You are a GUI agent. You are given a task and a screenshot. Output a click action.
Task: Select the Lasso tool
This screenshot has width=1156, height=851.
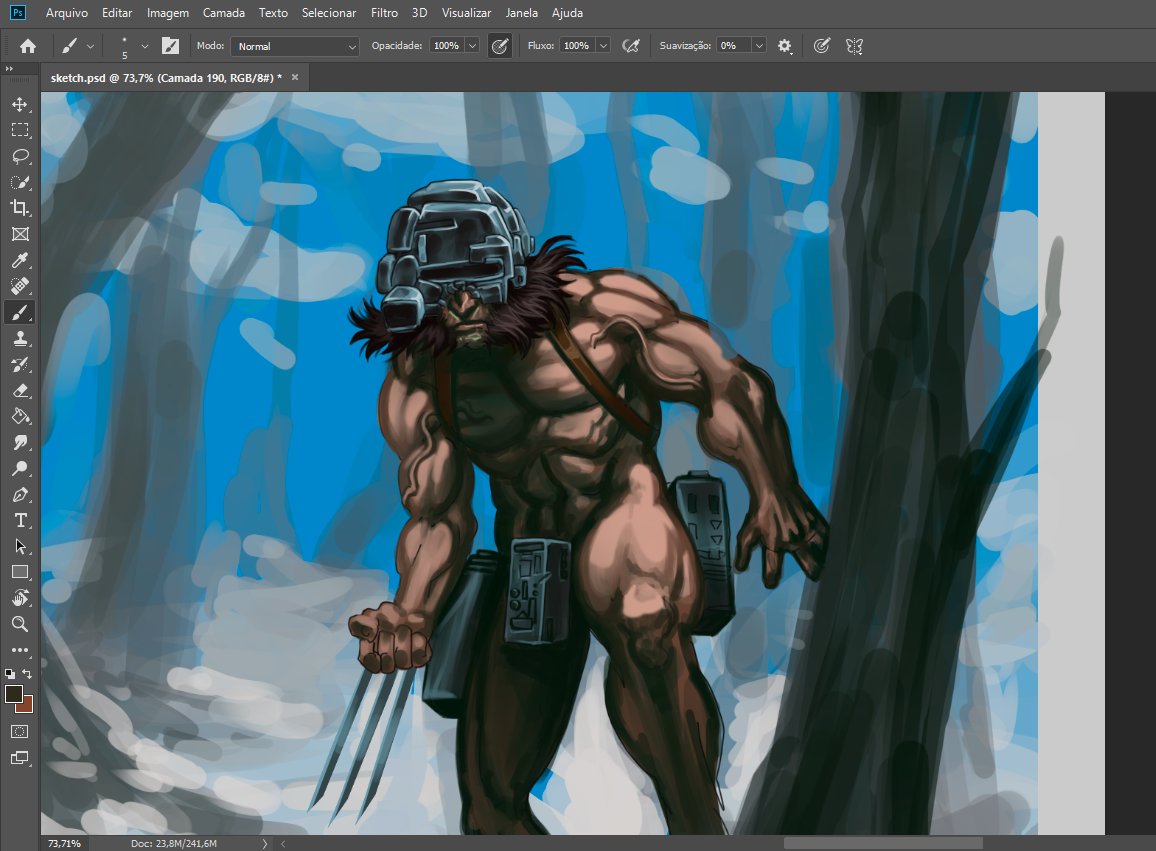(x=20, y=156)
